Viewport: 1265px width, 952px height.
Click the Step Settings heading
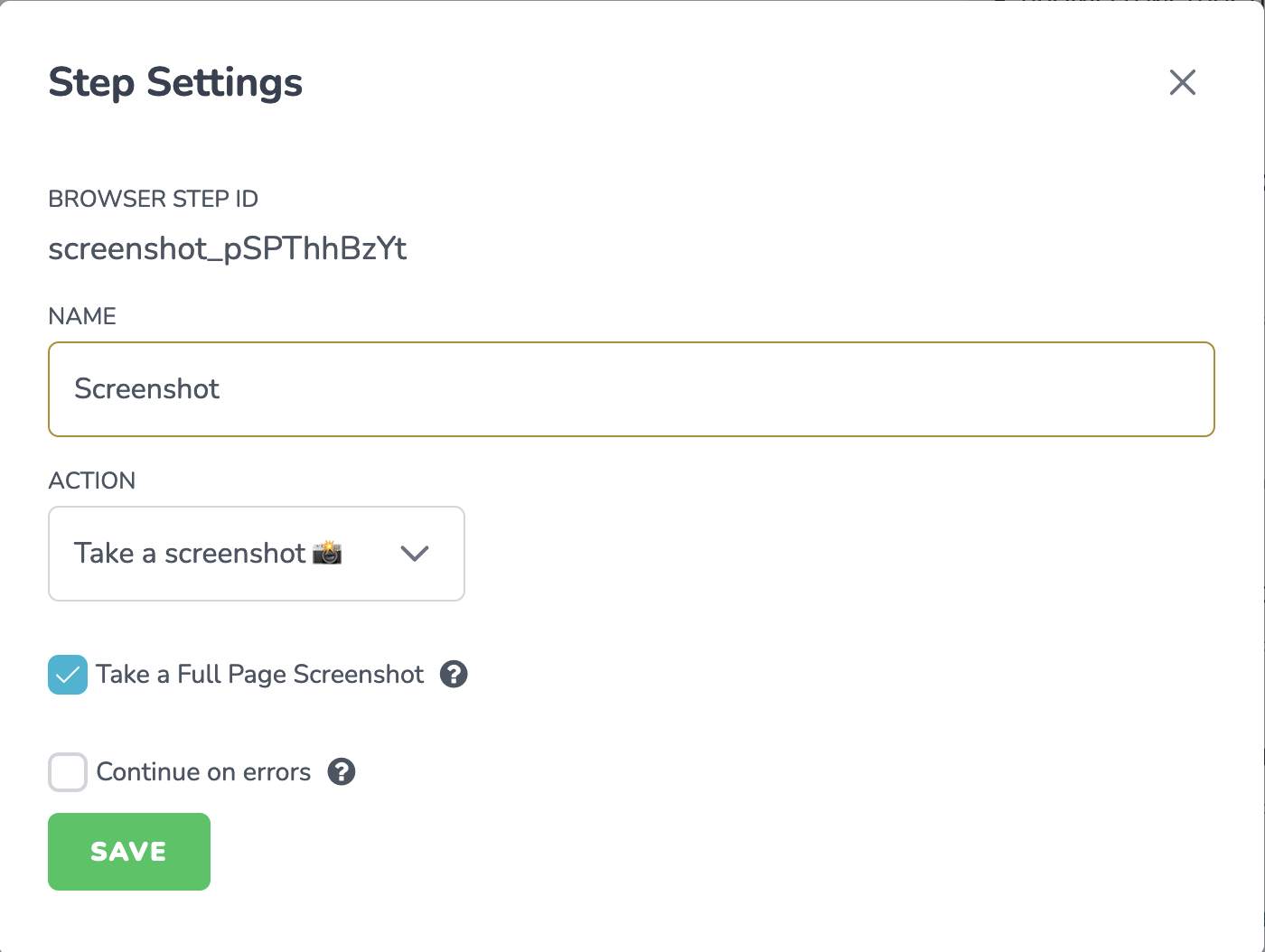pos(175,83)
